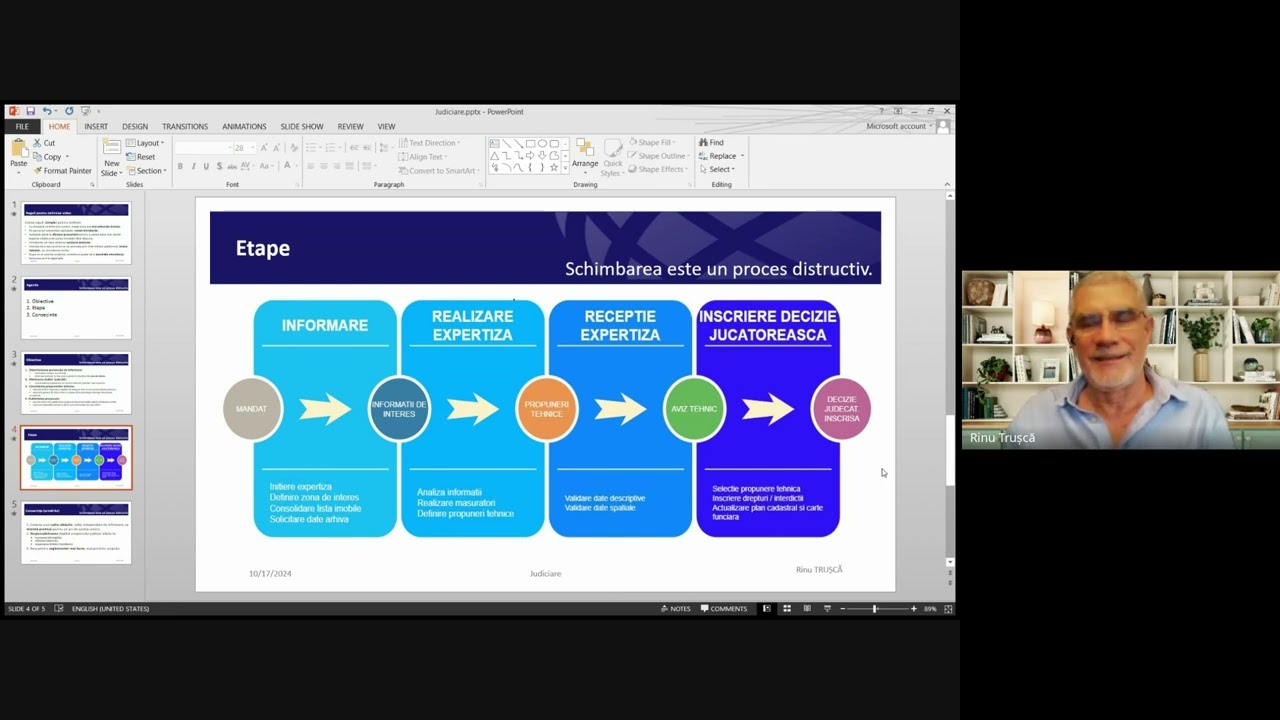The image size is (1280, 720).
Task: Click Increase Font Size icon
Action: (x=263, y=147)
